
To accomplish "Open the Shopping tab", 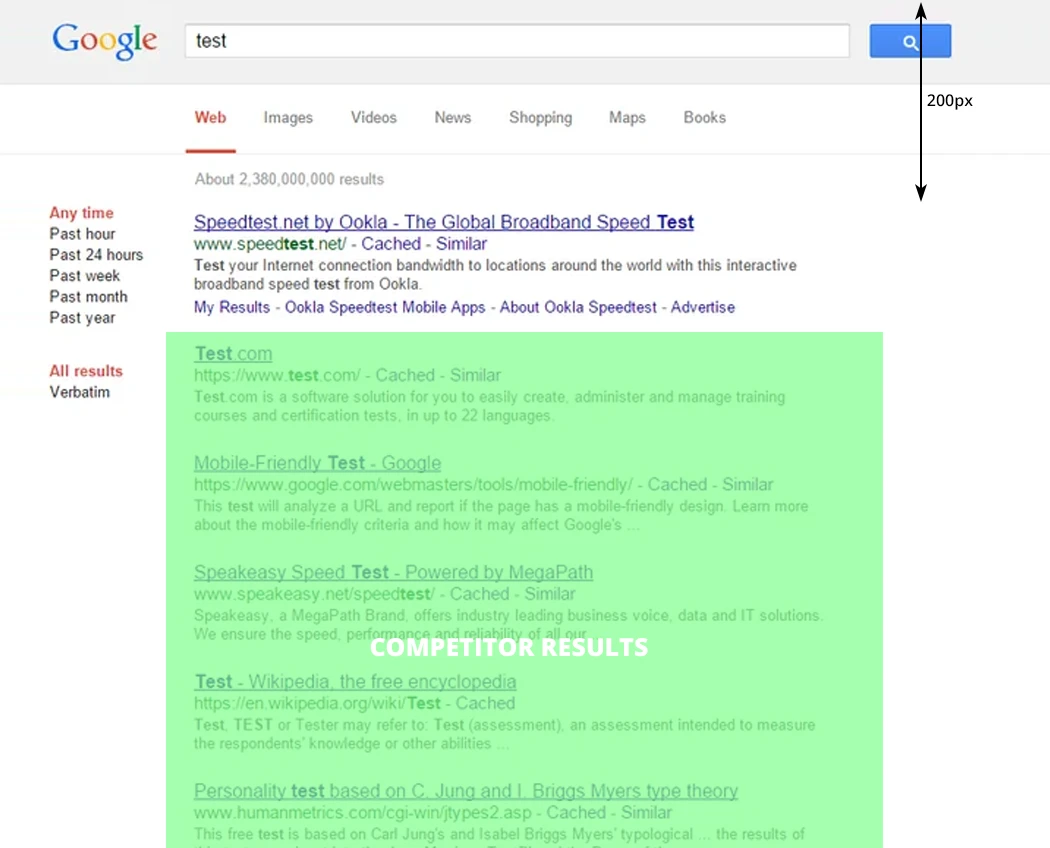I will [540, 118].
